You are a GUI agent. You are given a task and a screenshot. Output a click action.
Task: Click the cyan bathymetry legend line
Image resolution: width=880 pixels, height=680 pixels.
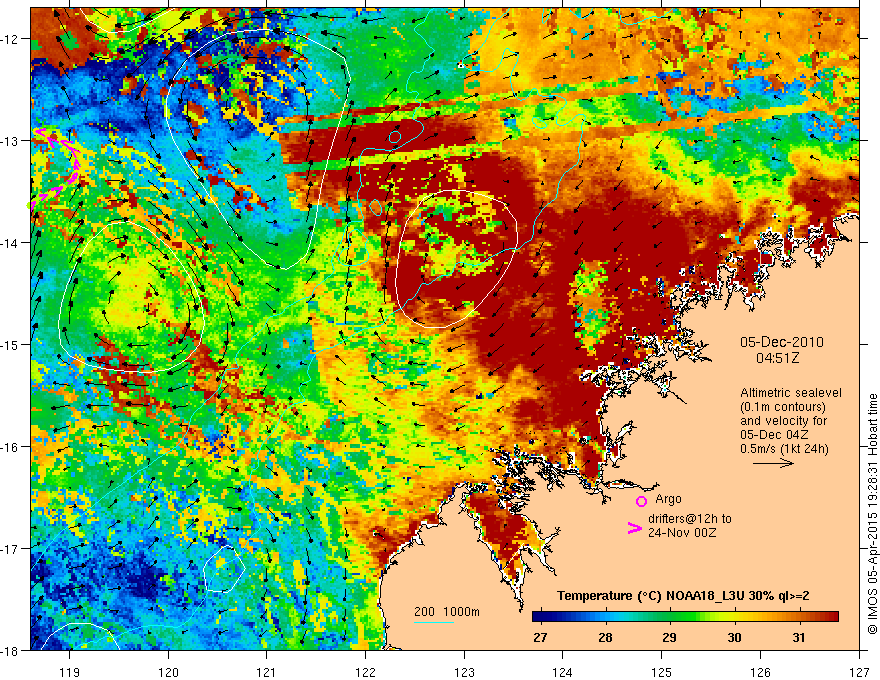[434, 622]
